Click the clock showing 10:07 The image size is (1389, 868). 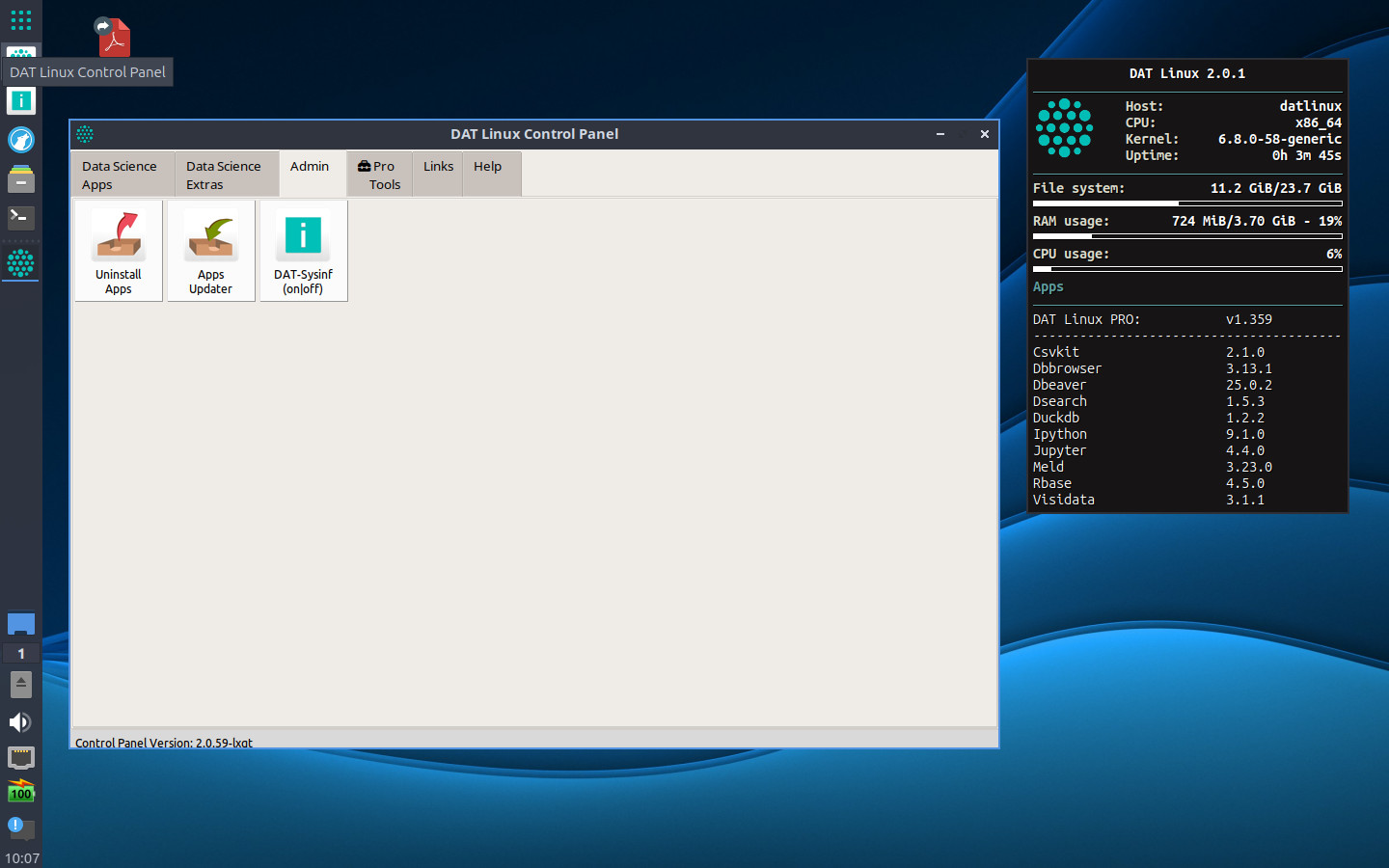(x=20, y=856)
